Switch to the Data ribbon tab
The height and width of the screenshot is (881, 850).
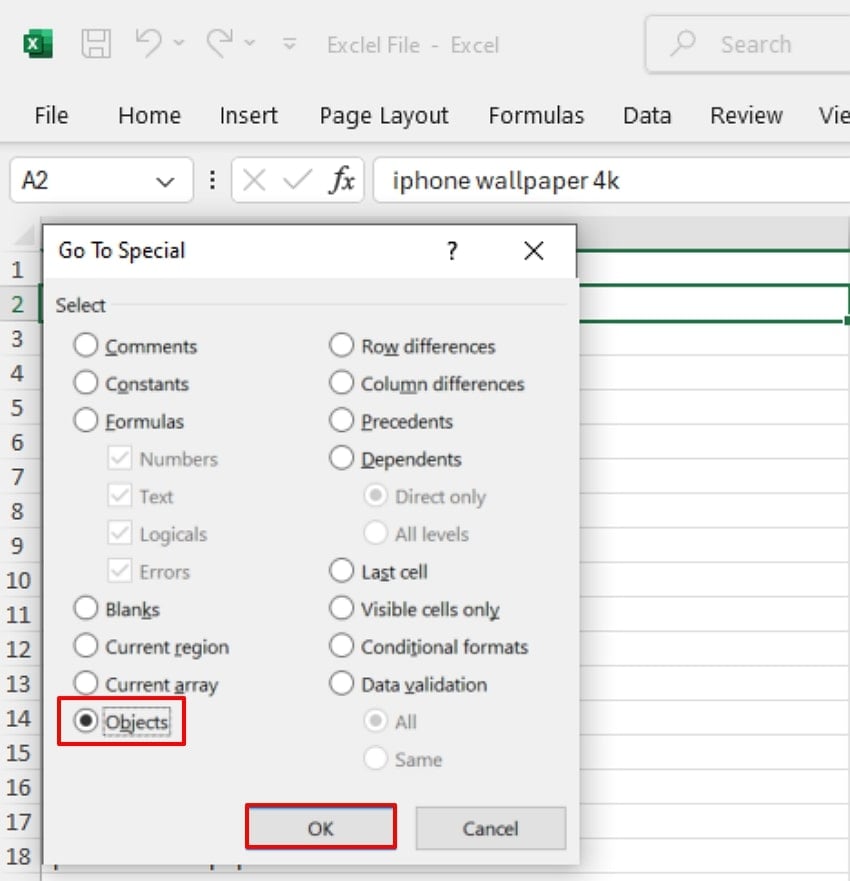click(646, 116)
